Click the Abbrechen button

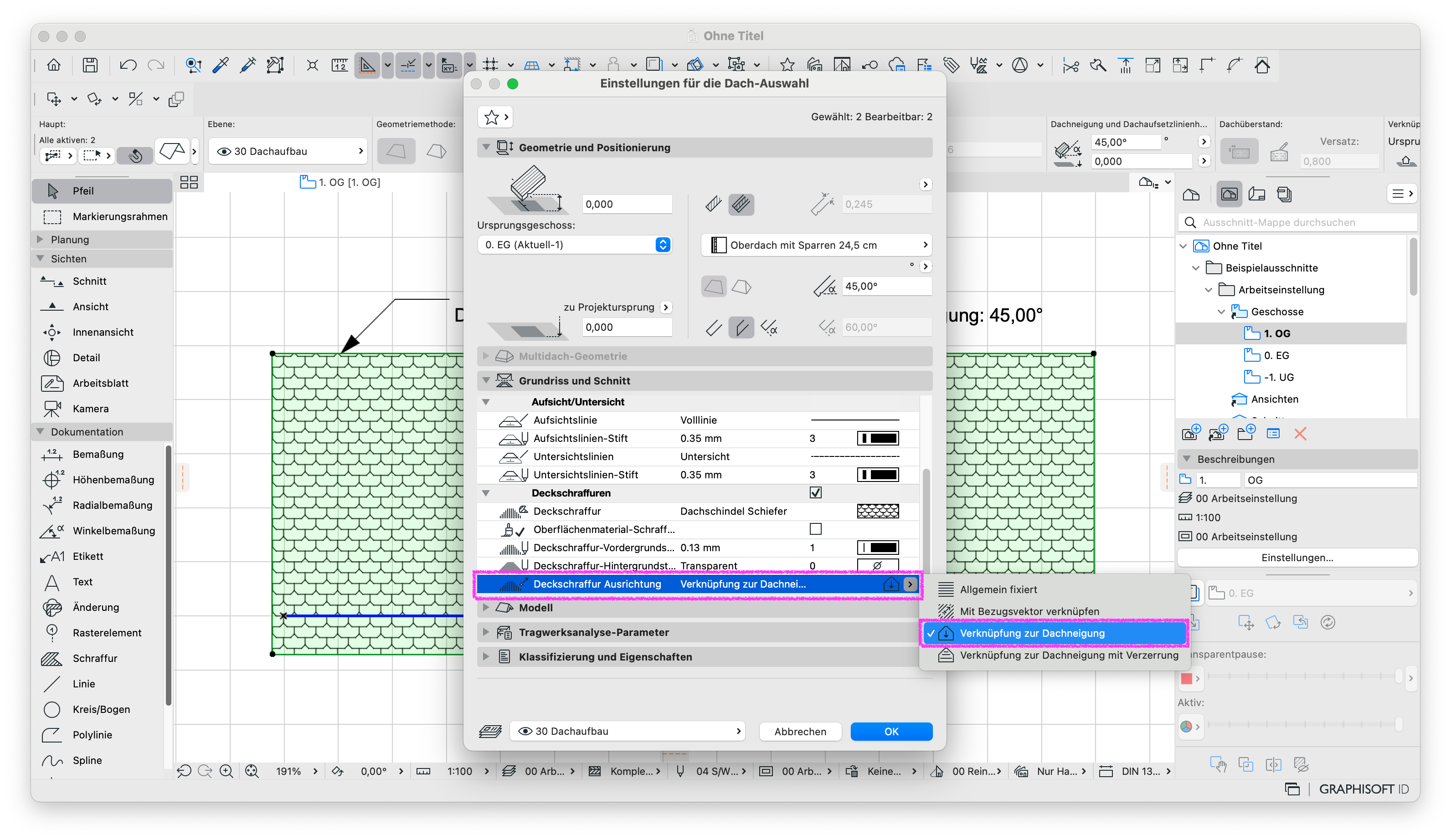800,731
